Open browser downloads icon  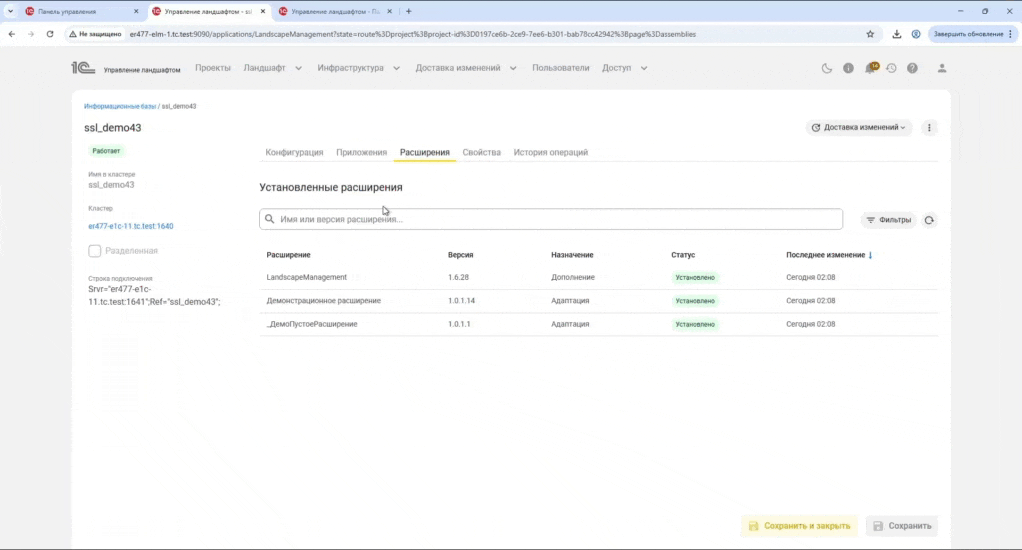tap(897, 34)
